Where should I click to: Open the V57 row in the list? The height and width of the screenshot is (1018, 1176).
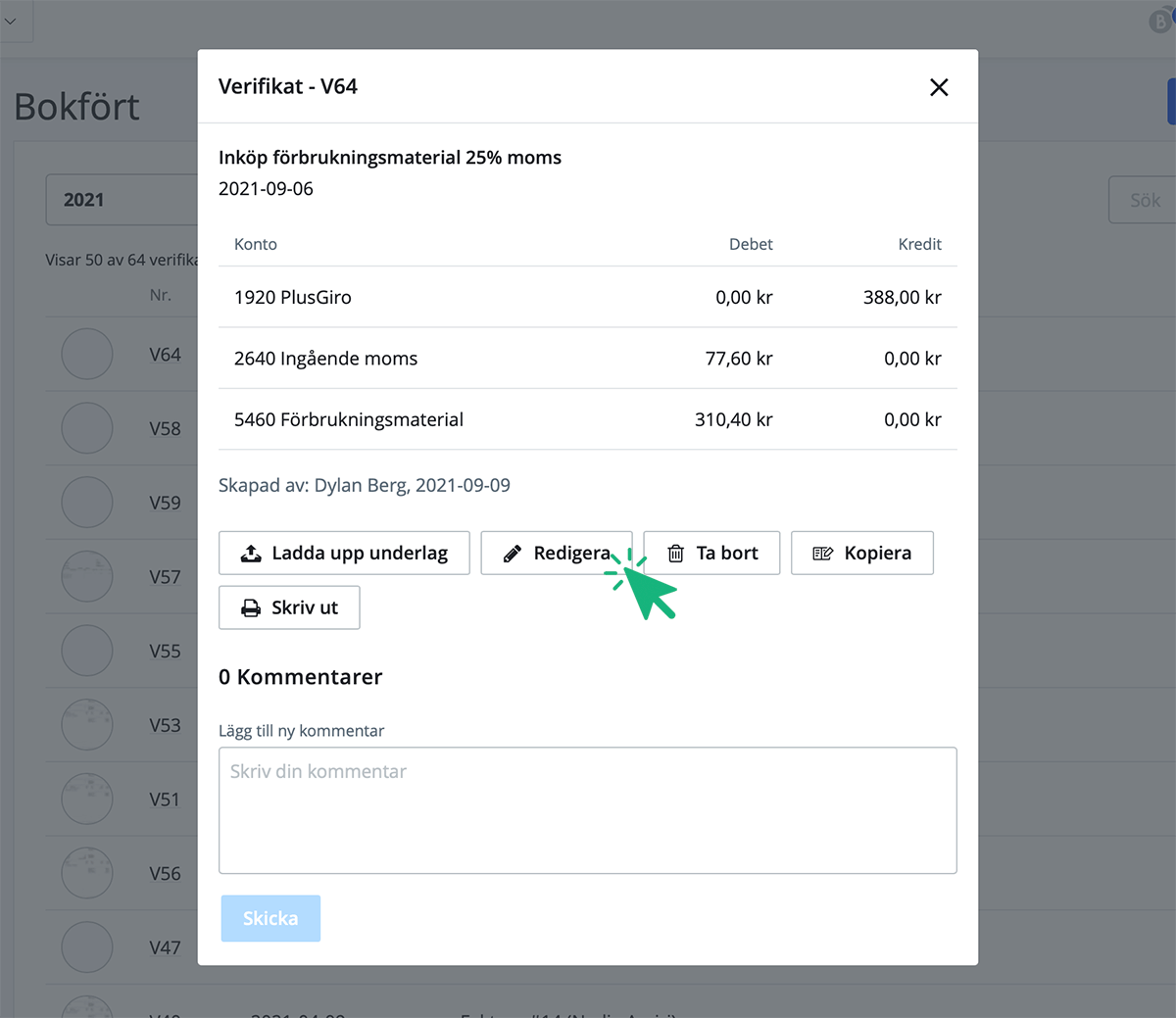tap(165, 577)
